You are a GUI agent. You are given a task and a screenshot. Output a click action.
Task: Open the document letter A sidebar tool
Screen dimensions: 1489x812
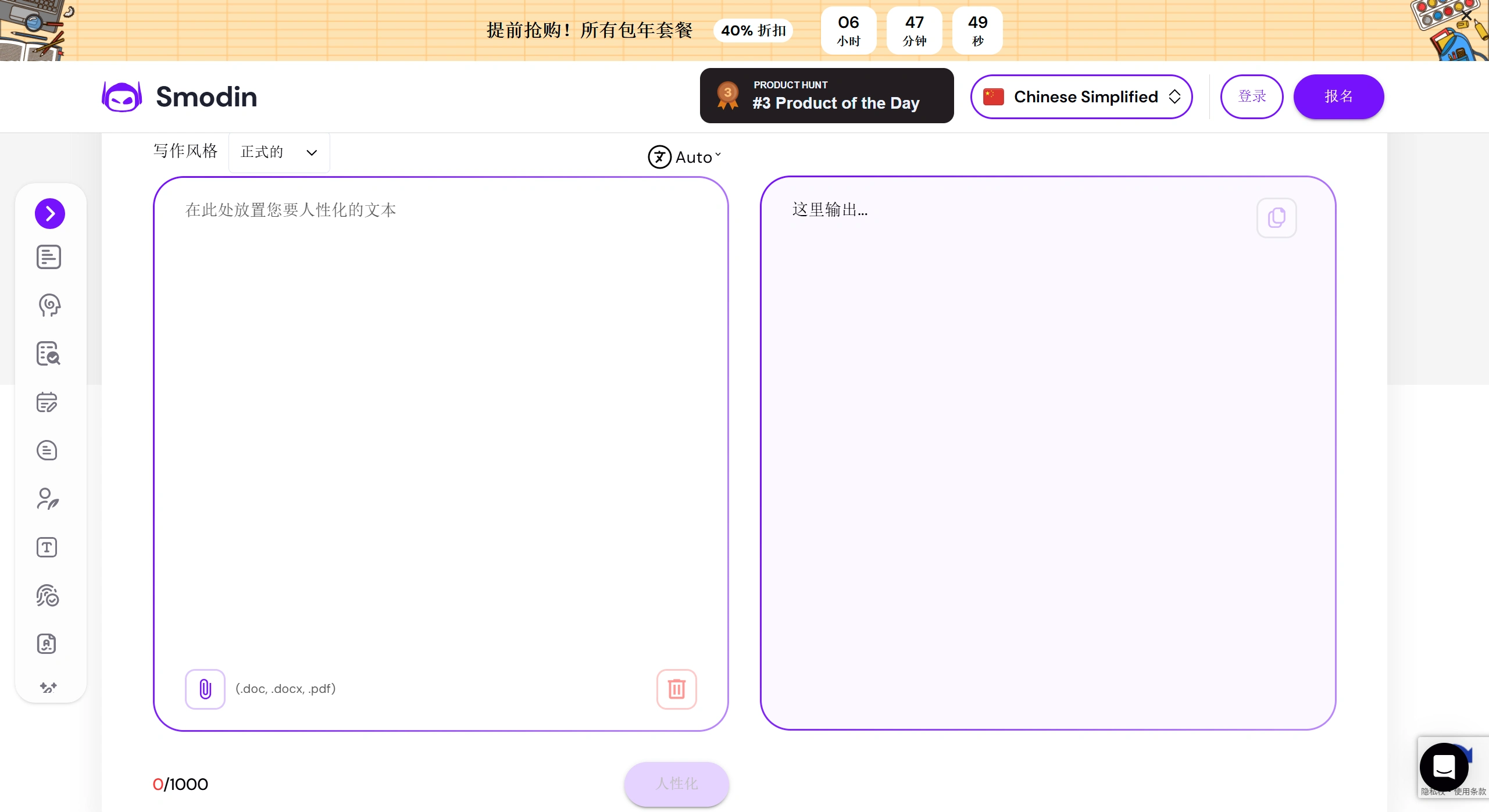47,644
